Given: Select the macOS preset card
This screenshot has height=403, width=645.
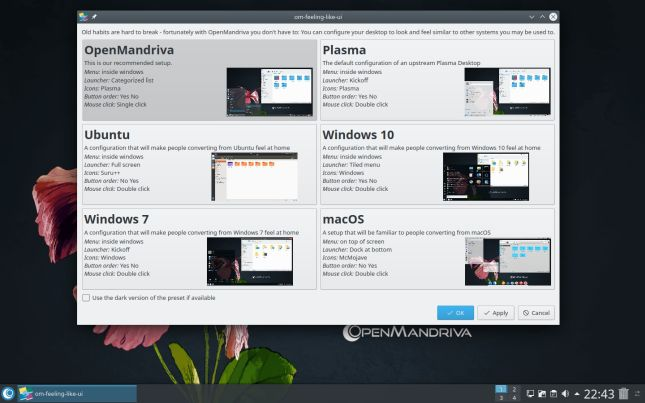Looking at the screenshot, I should [x=437, y=249].
